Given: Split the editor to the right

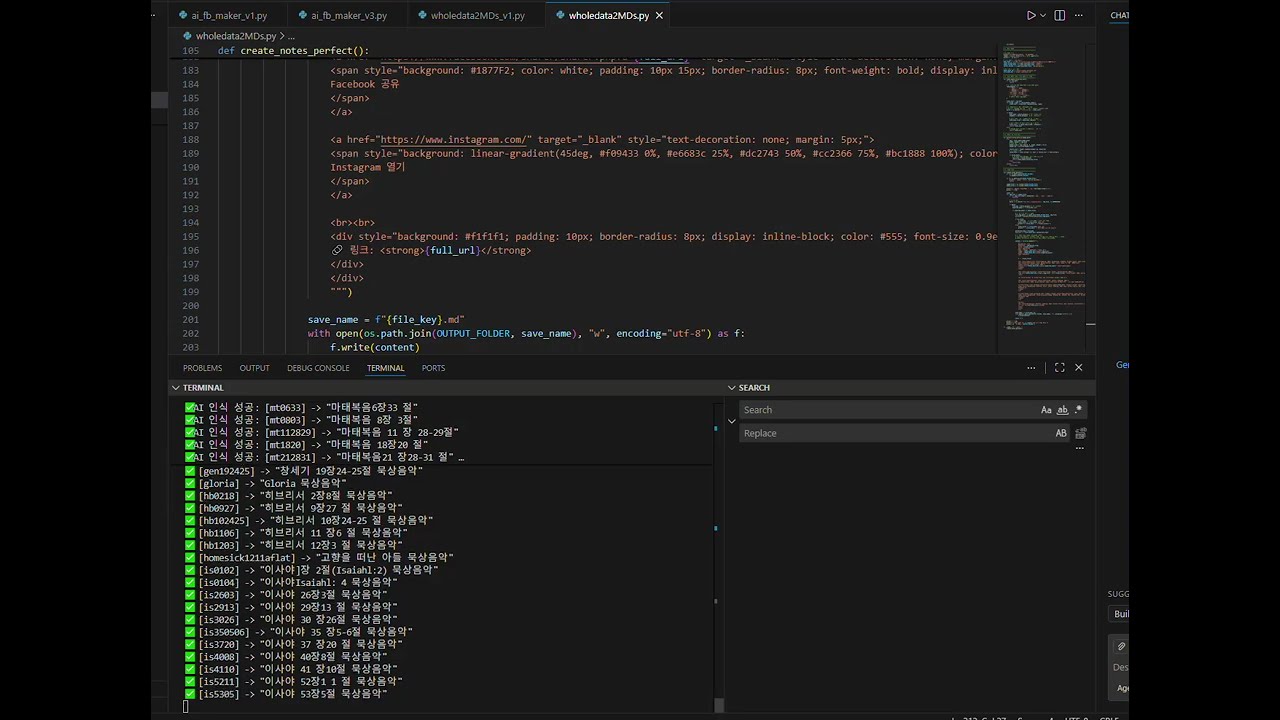Looking at the screenshot, I should click(1060, 15).
